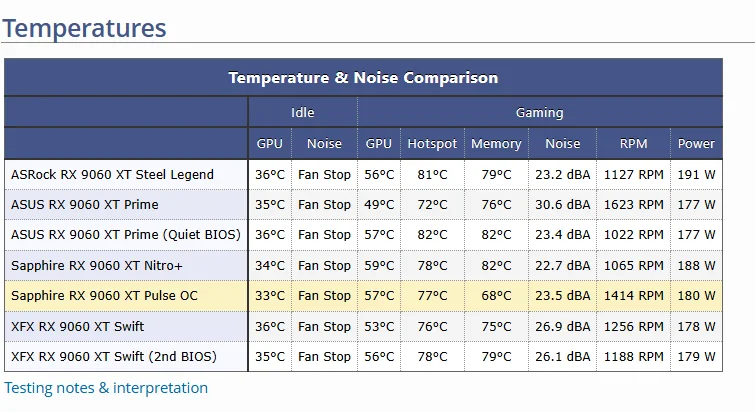Click the 22.7 dBA noise cell
The height and width of the screenshot is (412, 755).
(563, 265)
